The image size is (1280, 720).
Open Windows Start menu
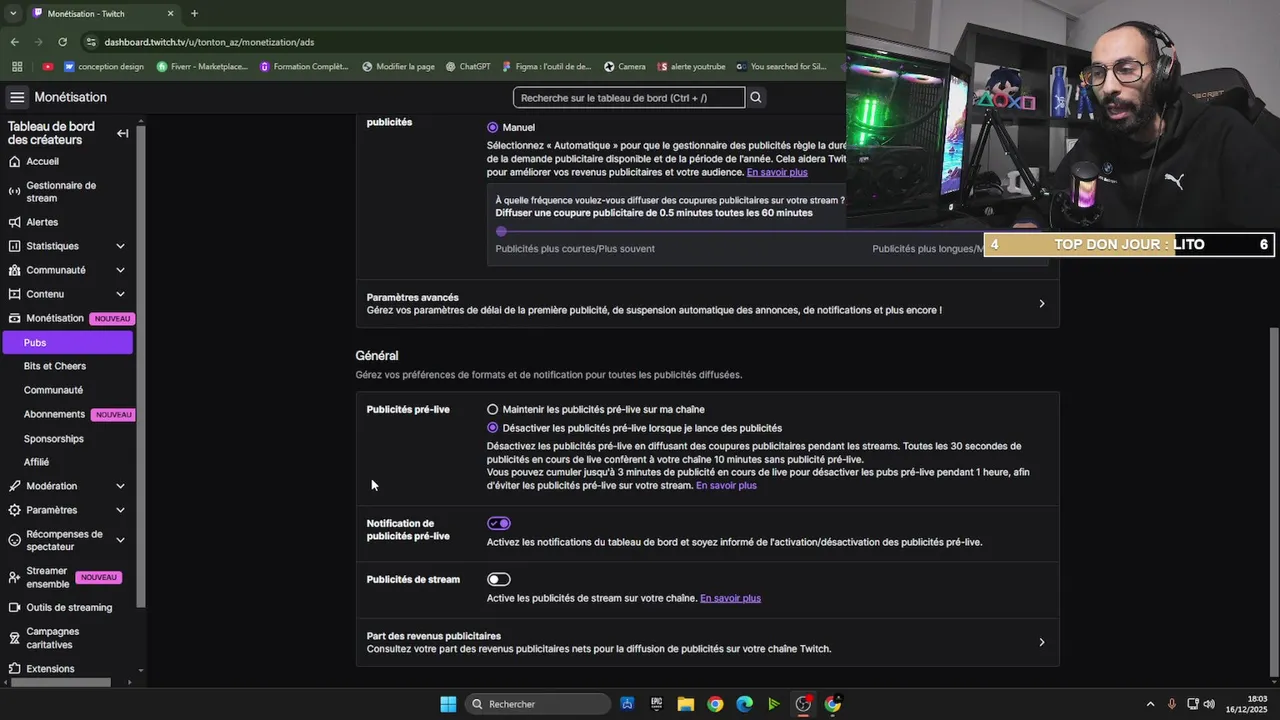(448, 704)
